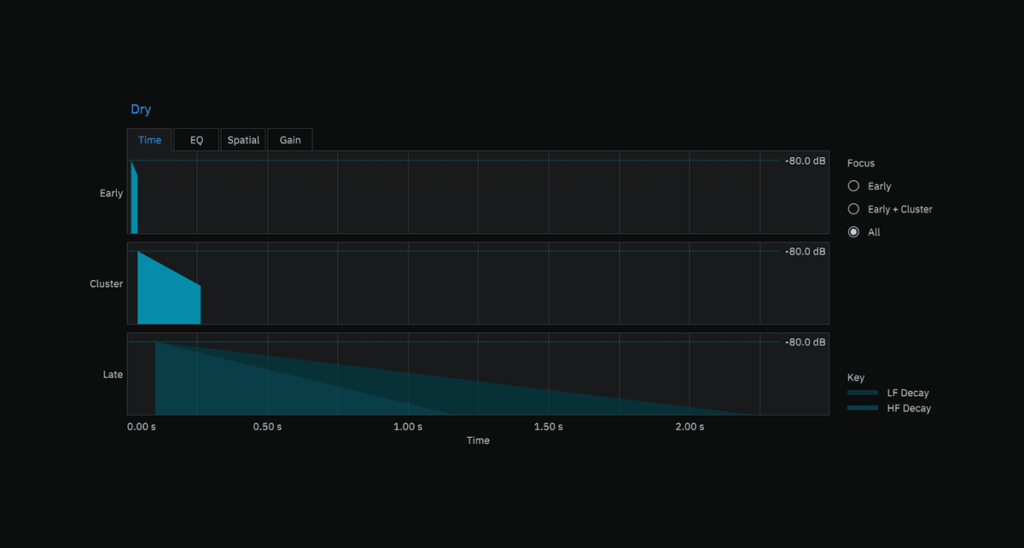Screen dimensions: 1024x548
Task: Click the Dry heading label
Action: point(141,109)
